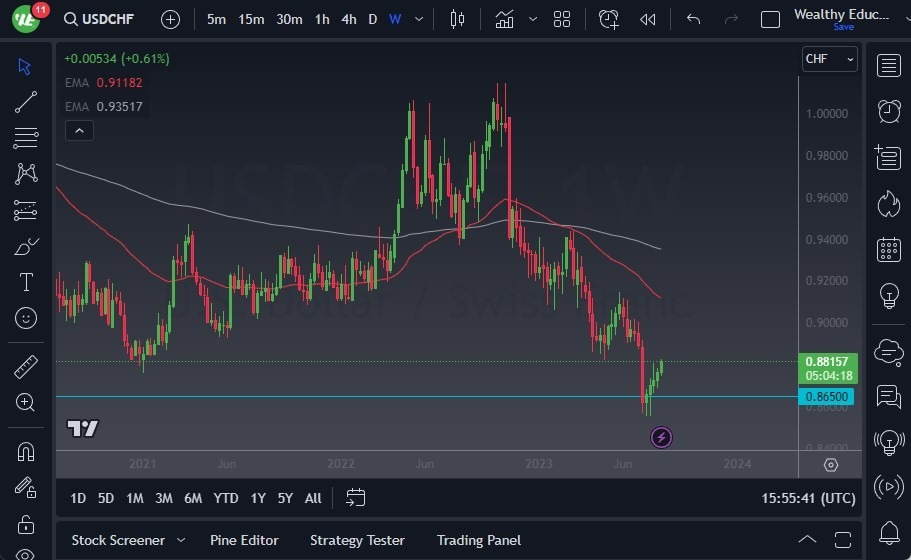The height and width of the screenshot is (560, 911).
Task: Open the Fibonacci retracement tool group
Action: (26, 138)
